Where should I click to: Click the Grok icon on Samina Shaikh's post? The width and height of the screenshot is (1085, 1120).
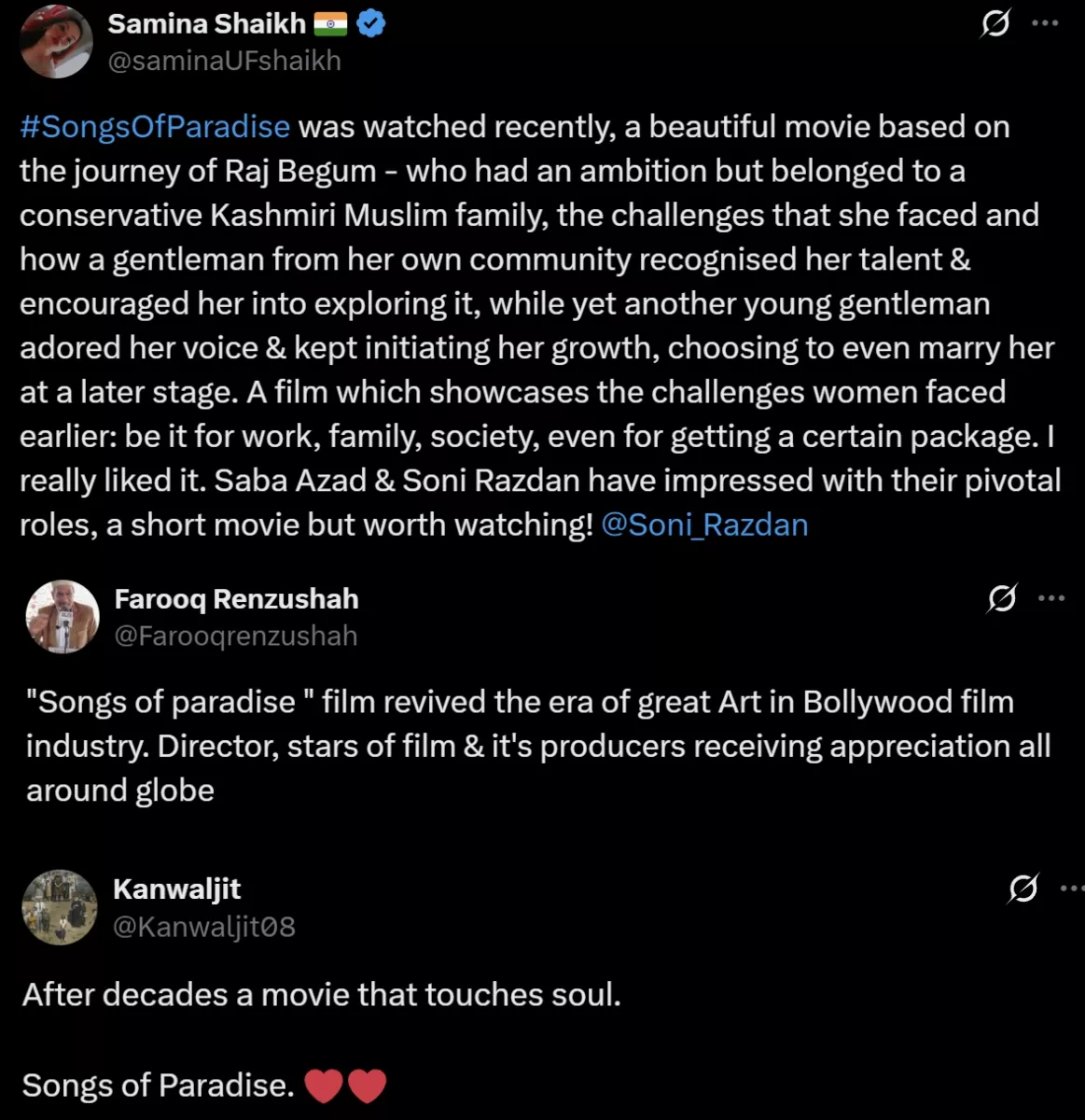click(995, 23)
